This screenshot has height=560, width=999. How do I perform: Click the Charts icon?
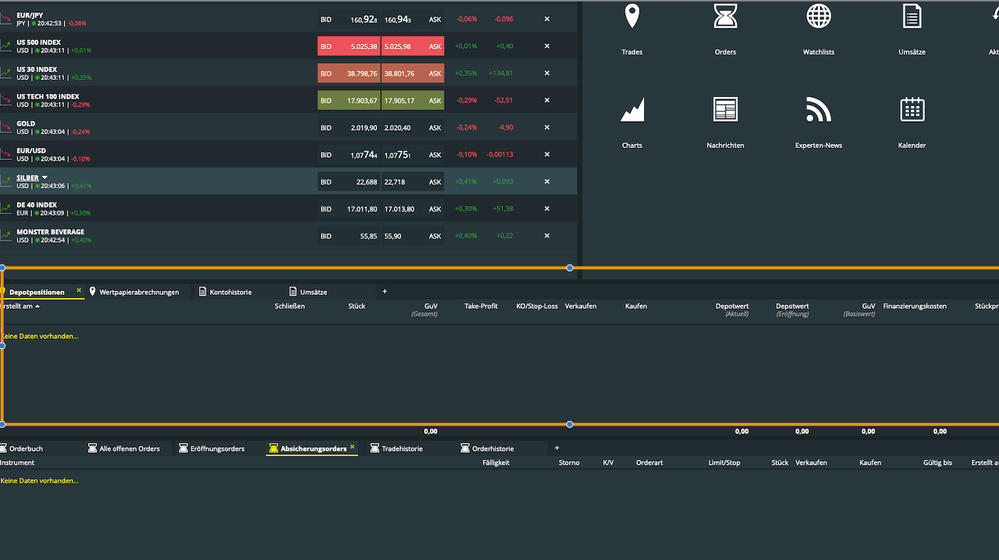pos(631,110)
